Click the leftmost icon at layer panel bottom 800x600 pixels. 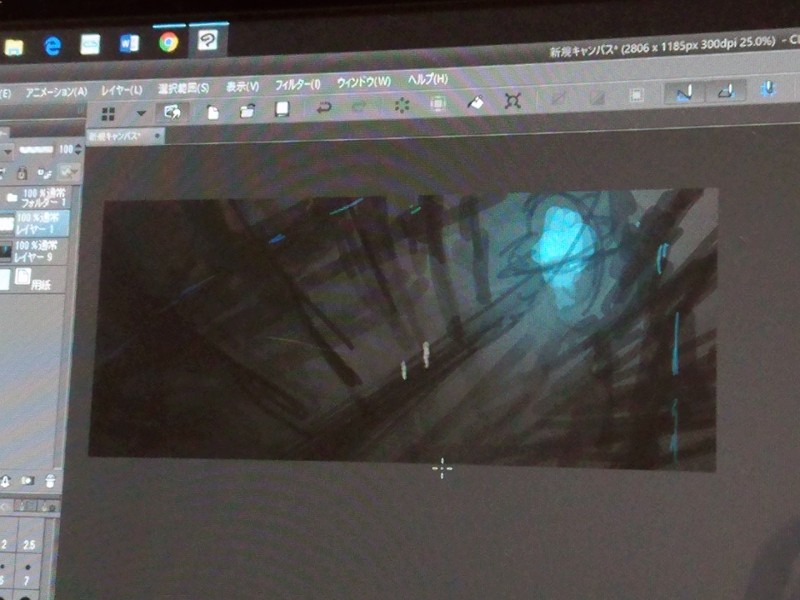[6, 481]
